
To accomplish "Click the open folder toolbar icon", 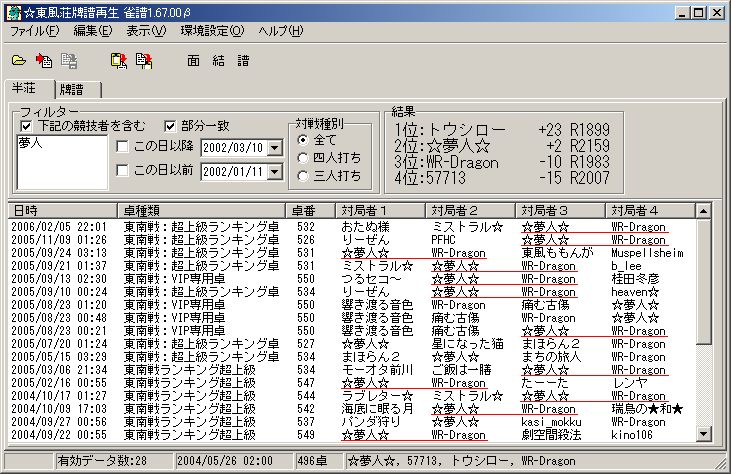I will pos(19,60).
